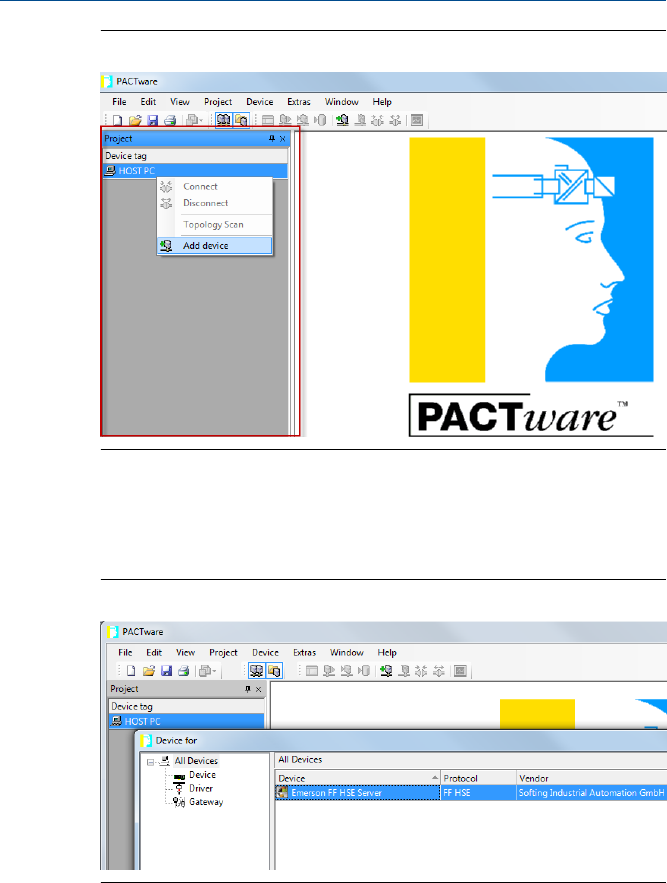The width and height of the screenshot is (667, 883).
Task: Open View menu in context-menu window
Action: pyautogui.click(x=180, y=102)
